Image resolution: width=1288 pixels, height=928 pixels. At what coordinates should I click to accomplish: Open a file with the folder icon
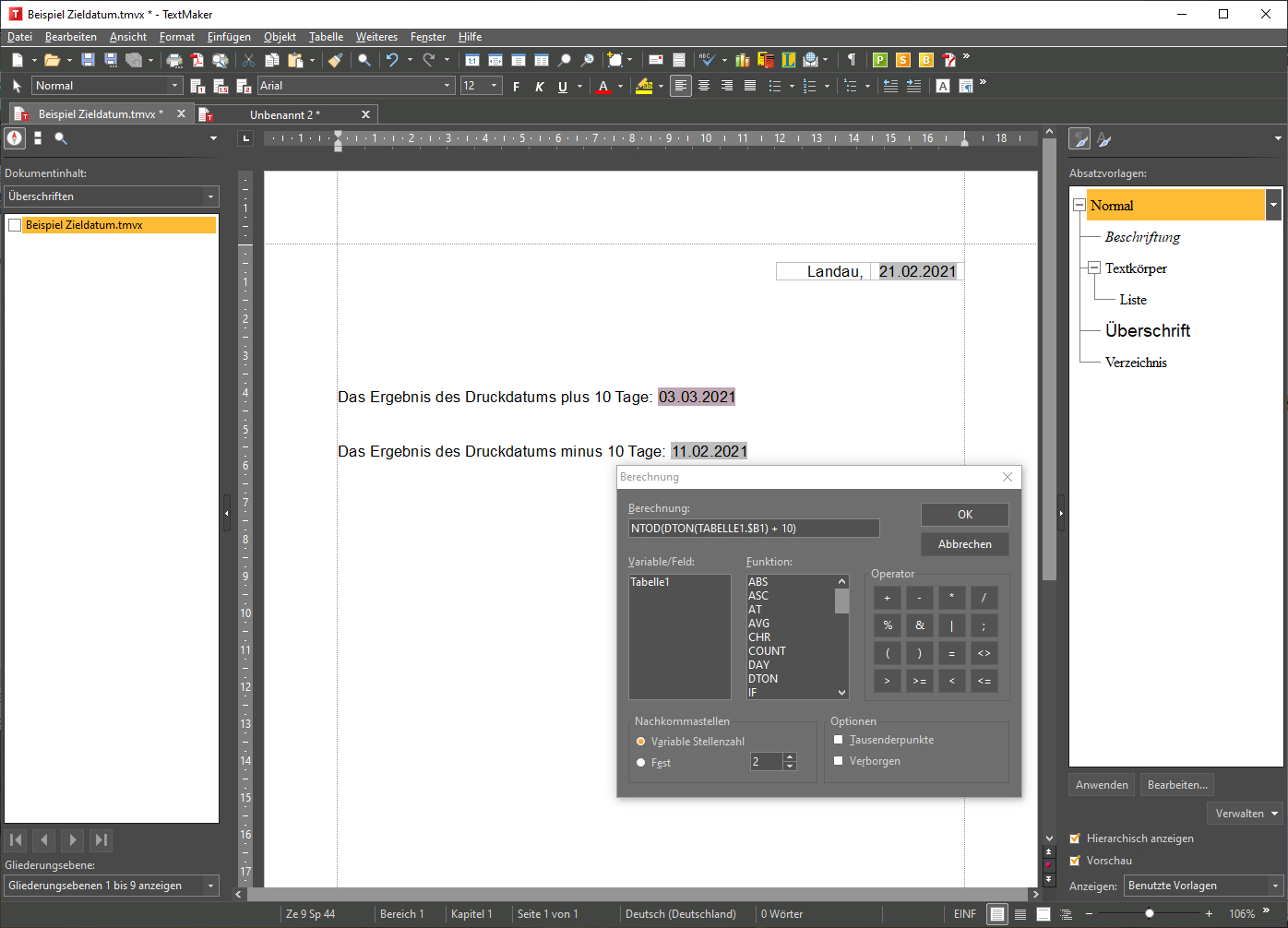click(52, 60)
